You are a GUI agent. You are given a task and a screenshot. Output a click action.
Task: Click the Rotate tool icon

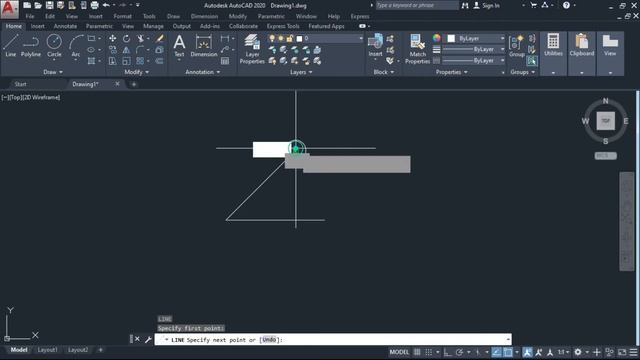(x=127, y=38)
